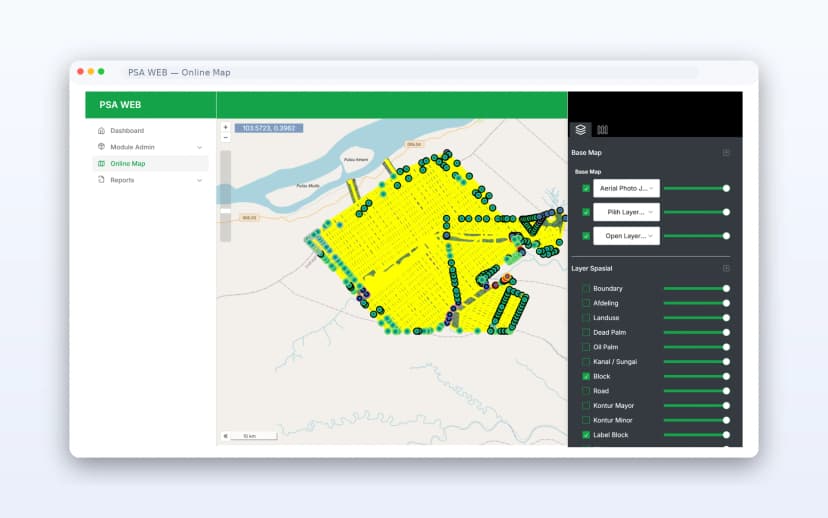The height and width of the screenshot is (518, 828).
Task: Click the browser address bar field
Action: [x=412, y=72]
